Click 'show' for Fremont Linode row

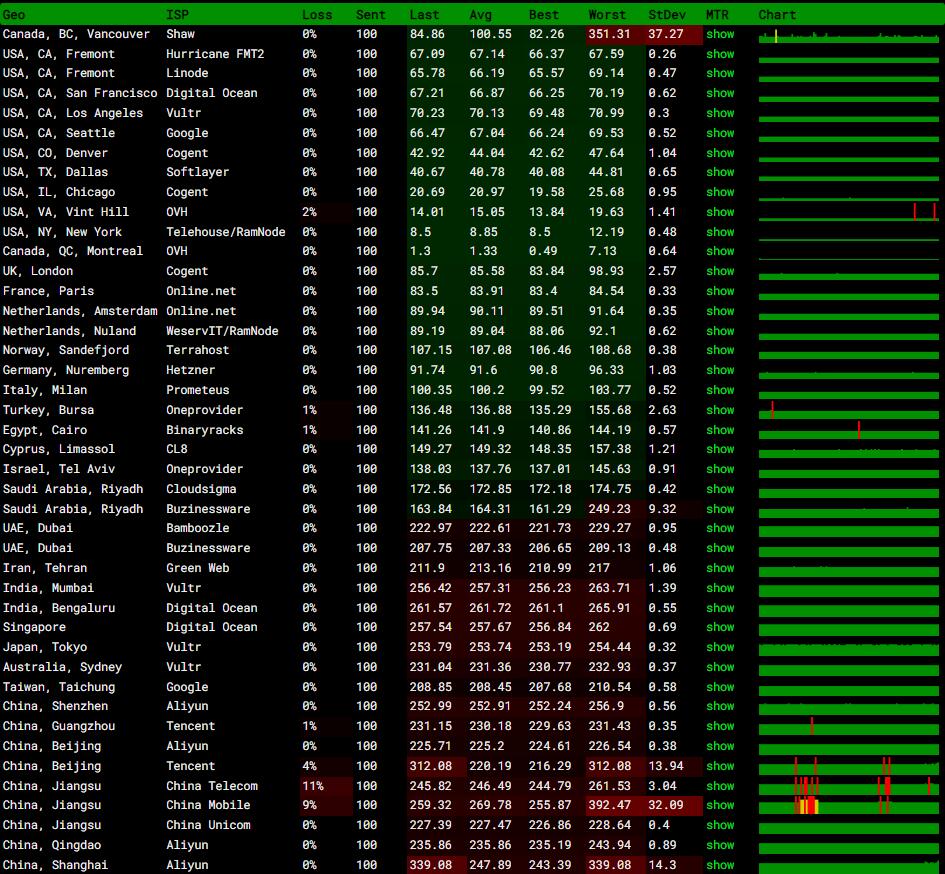pos(720,74)
